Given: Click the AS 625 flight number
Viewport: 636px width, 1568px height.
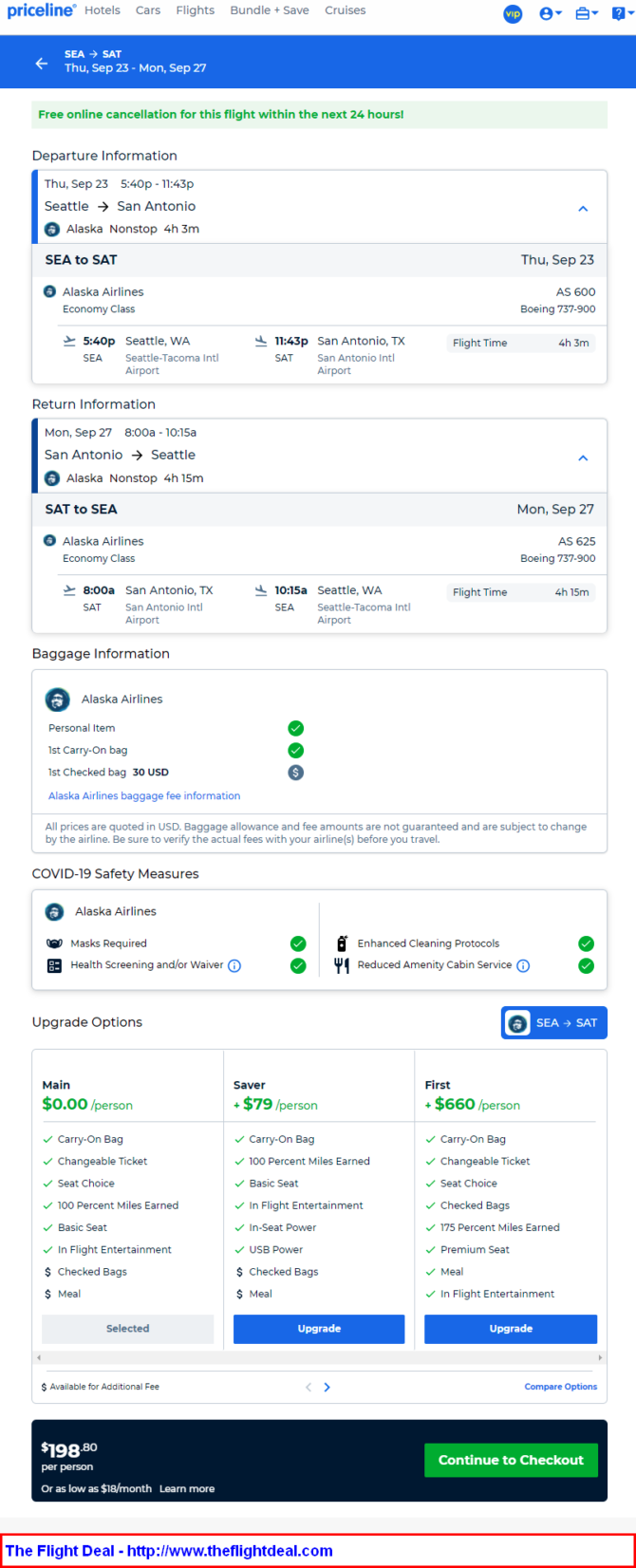Looking at the screenshot, I should [576, 542].
